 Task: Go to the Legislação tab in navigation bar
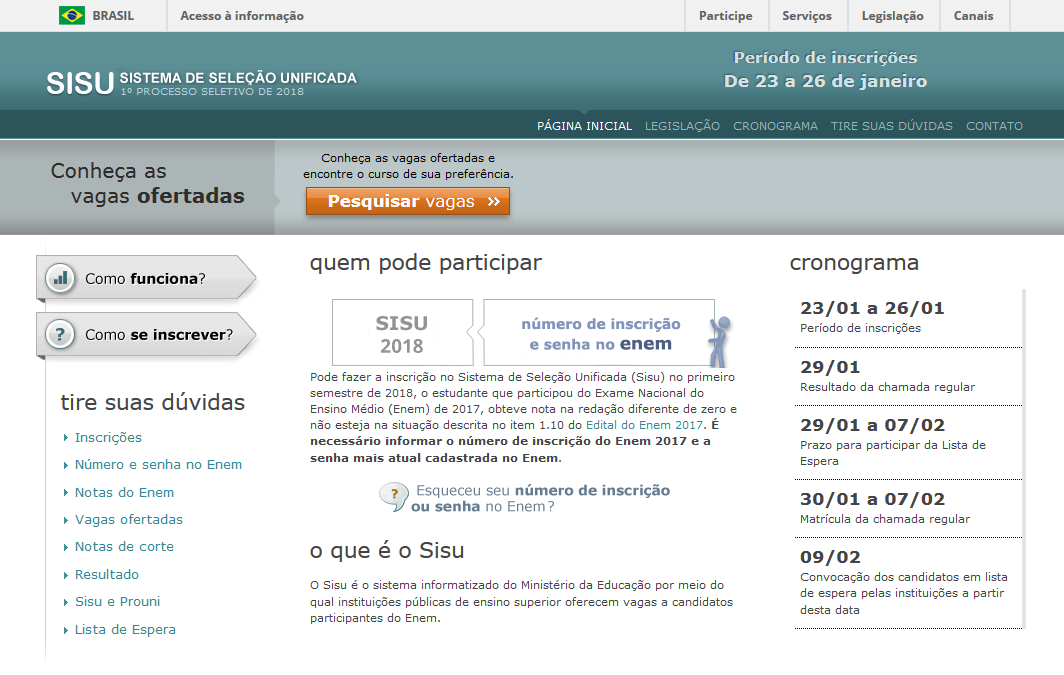coord(682,126)
